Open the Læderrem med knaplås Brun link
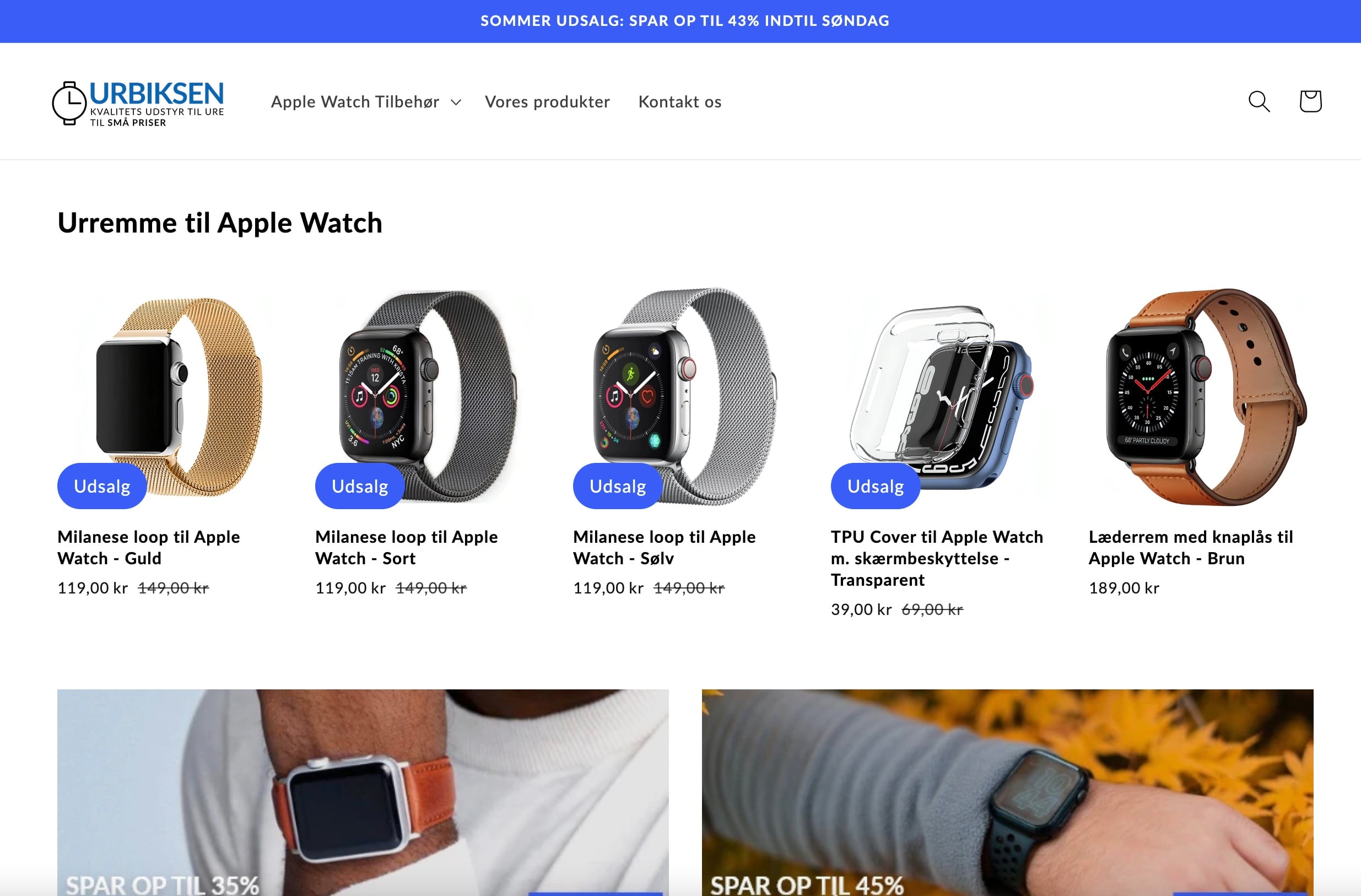The width and height of the screenshot is (1361, 896). 1191,547
